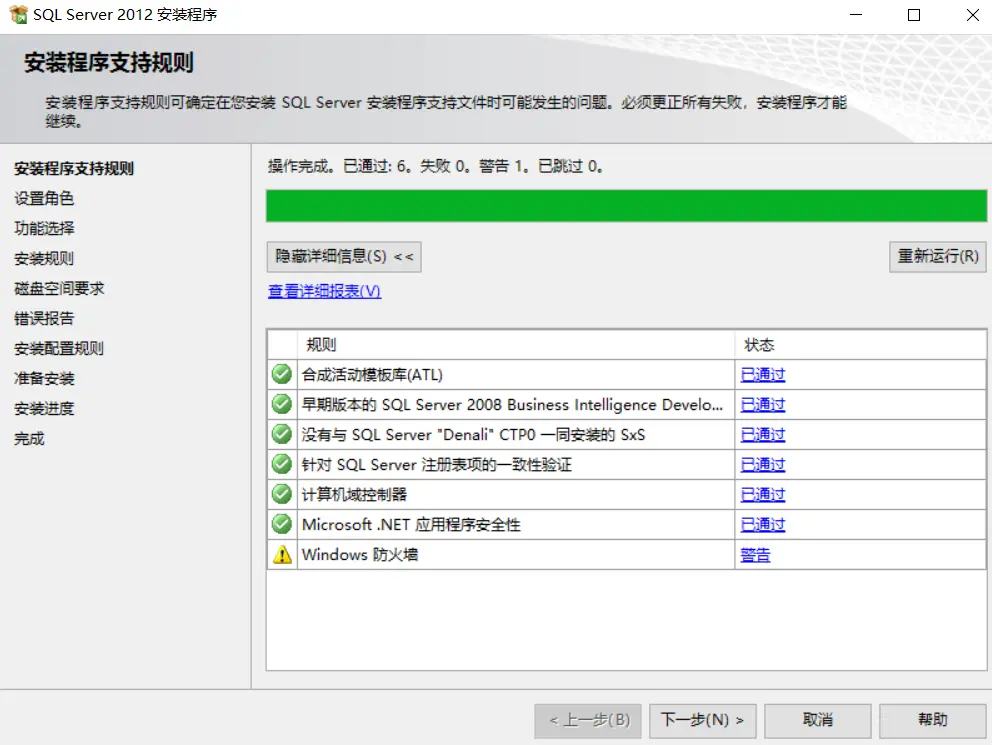This screenshot has width=992, height=745.
Task: Click the 状态 column header
Action: pos(860,345)
